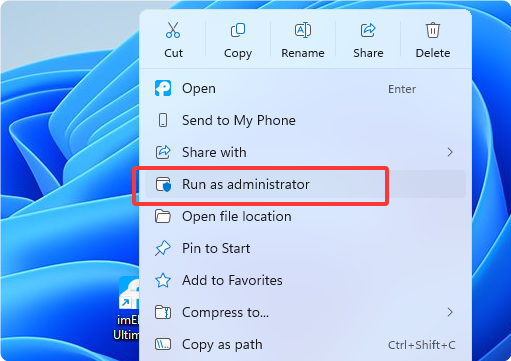Viewport: 511px width, 361px height.
Task: Click the Share with label text
Action: coord(214,152)
